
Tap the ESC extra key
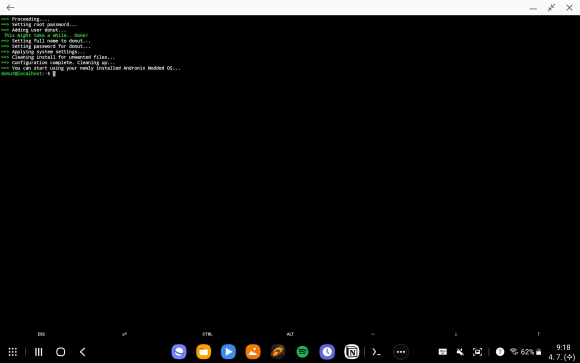point(41,334)
